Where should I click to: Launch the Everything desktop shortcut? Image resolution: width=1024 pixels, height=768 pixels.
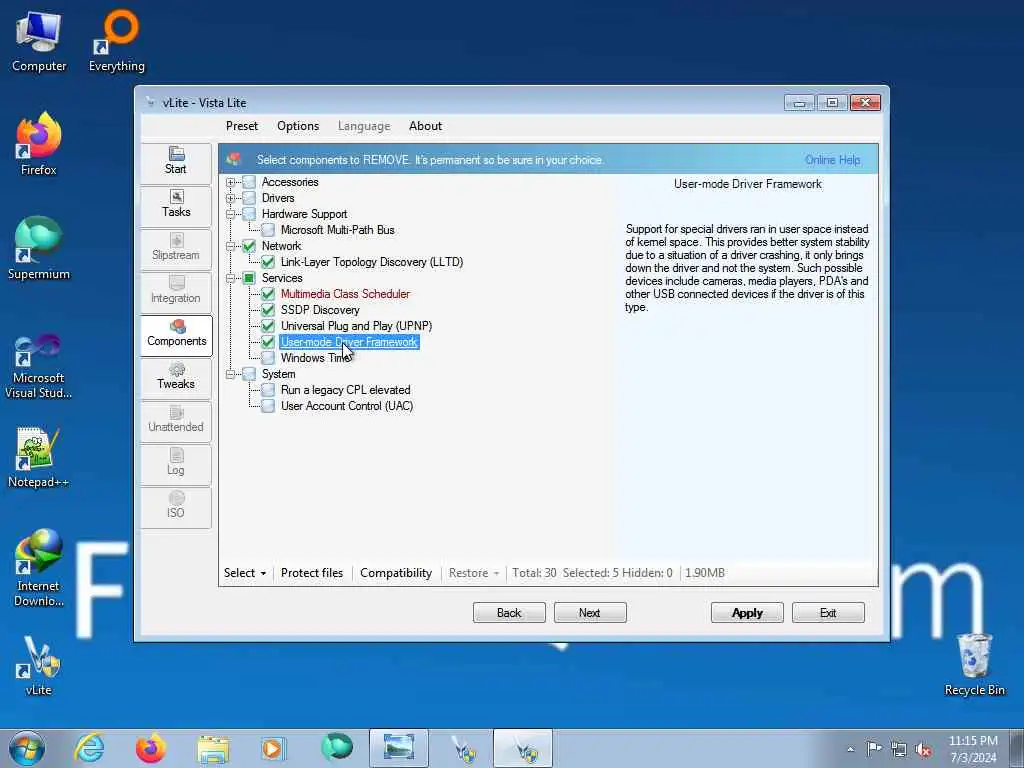pyautogui.click(x=117, y=42)
